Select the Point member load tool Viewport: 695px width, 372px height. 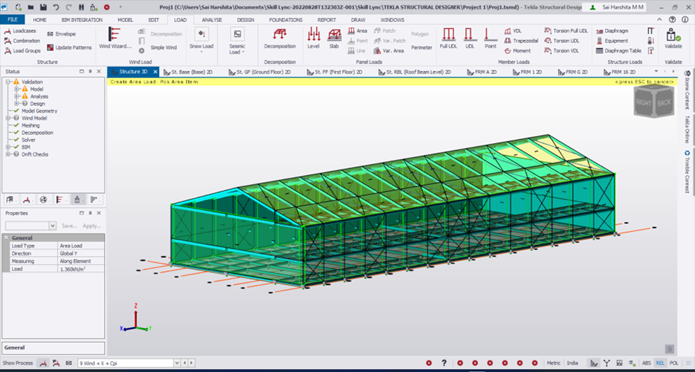490,38
